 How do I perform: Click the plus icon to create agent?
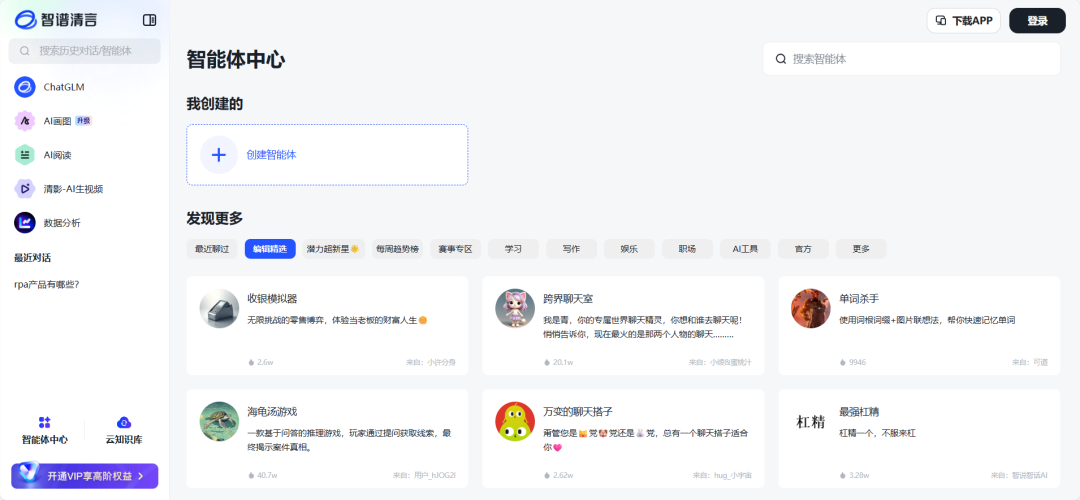[x=218, y=155]
